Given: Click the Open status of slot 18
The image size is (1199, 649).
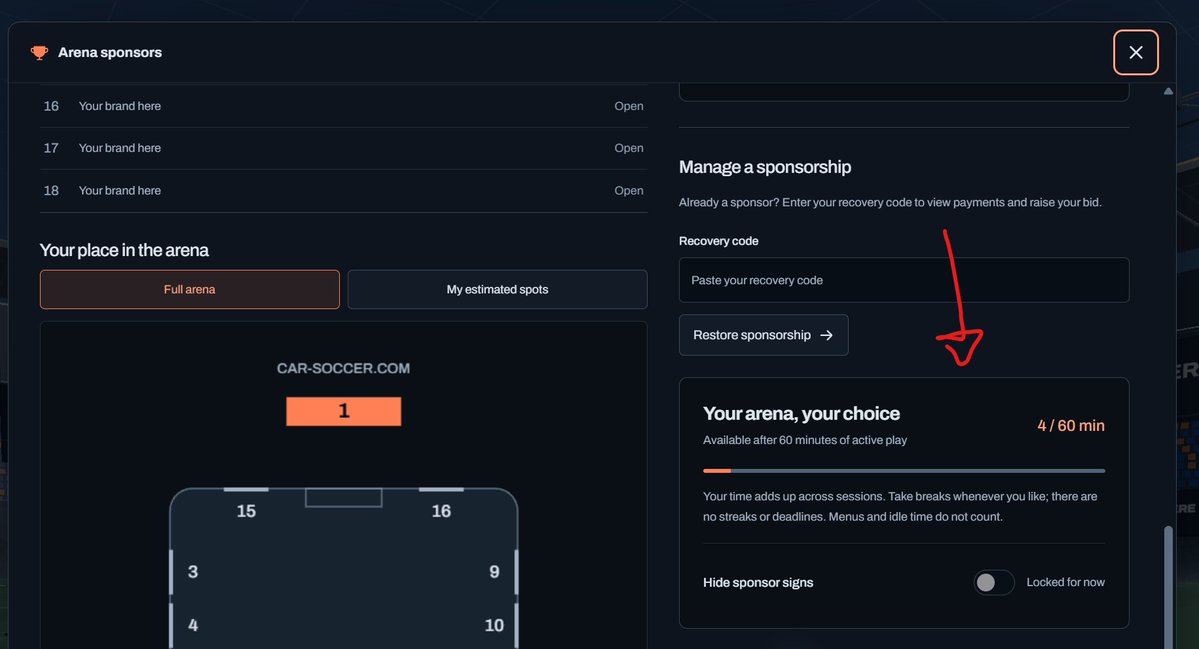Looking at the screenshot, I should 629,190.
